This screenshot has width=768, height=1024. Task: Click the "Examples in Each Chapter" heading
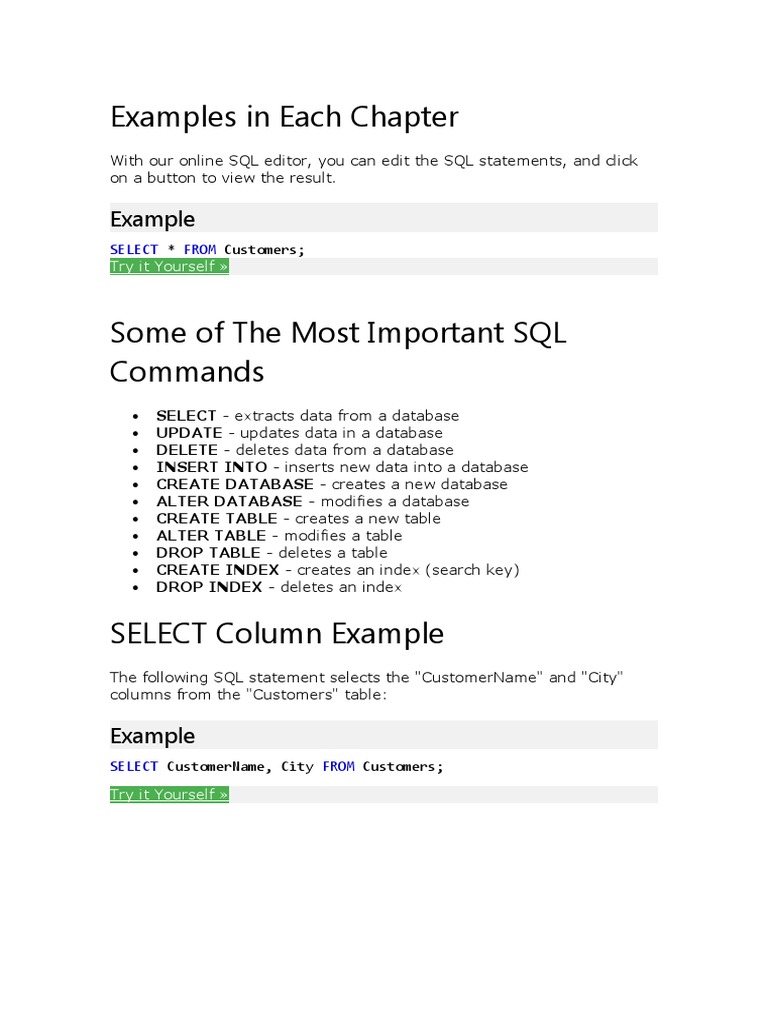284,117
